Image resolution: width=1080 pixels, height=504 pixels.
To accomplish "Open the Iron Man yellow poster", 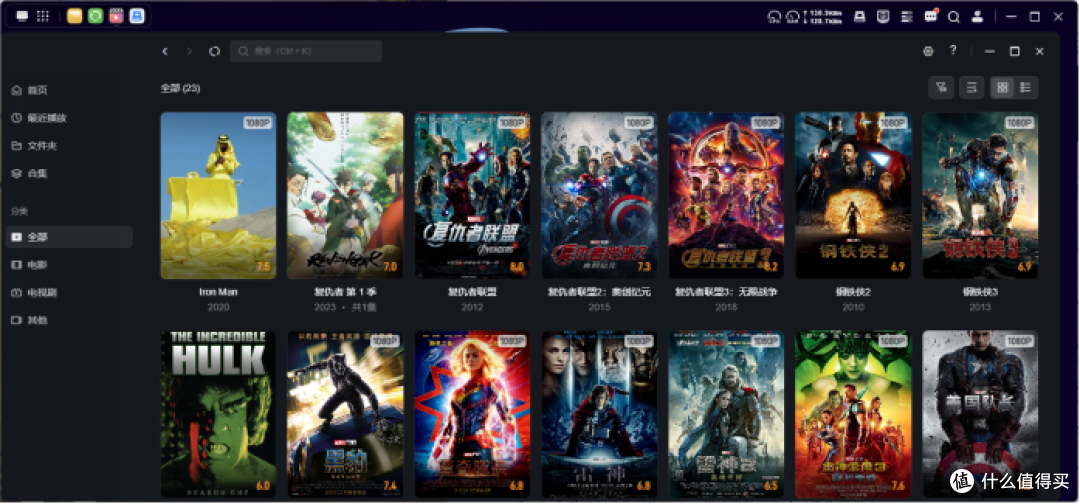I will pyautogui.click(x=218, y=196).
